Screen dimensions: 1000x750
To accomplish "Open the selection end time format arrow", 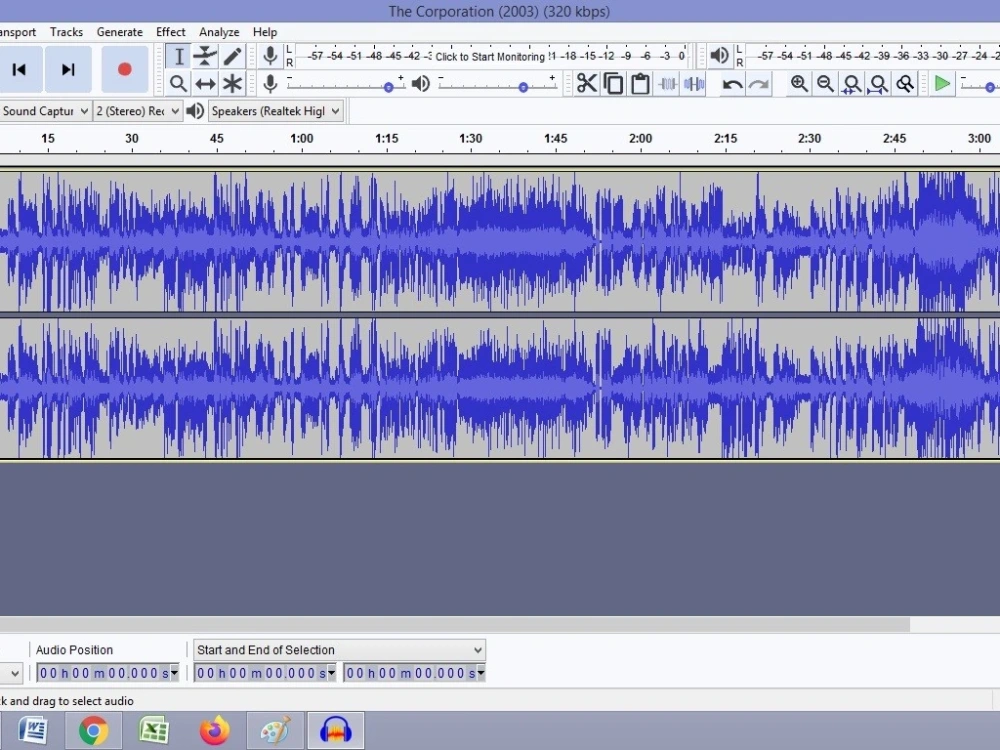I will click(481, 673).
